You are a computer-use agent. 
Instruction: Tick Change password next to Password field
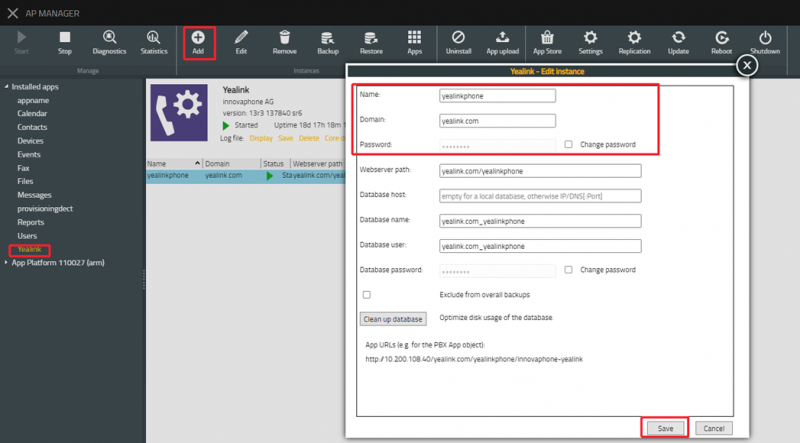pyautogui.click(x=568, y=144)
